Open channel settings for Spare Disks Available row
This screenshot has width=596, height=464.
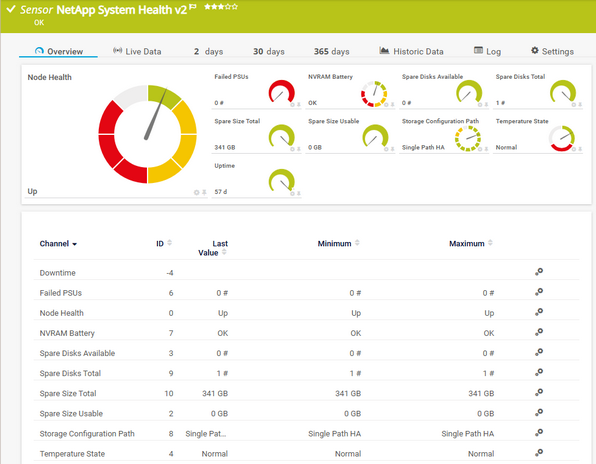click(539, 352)
